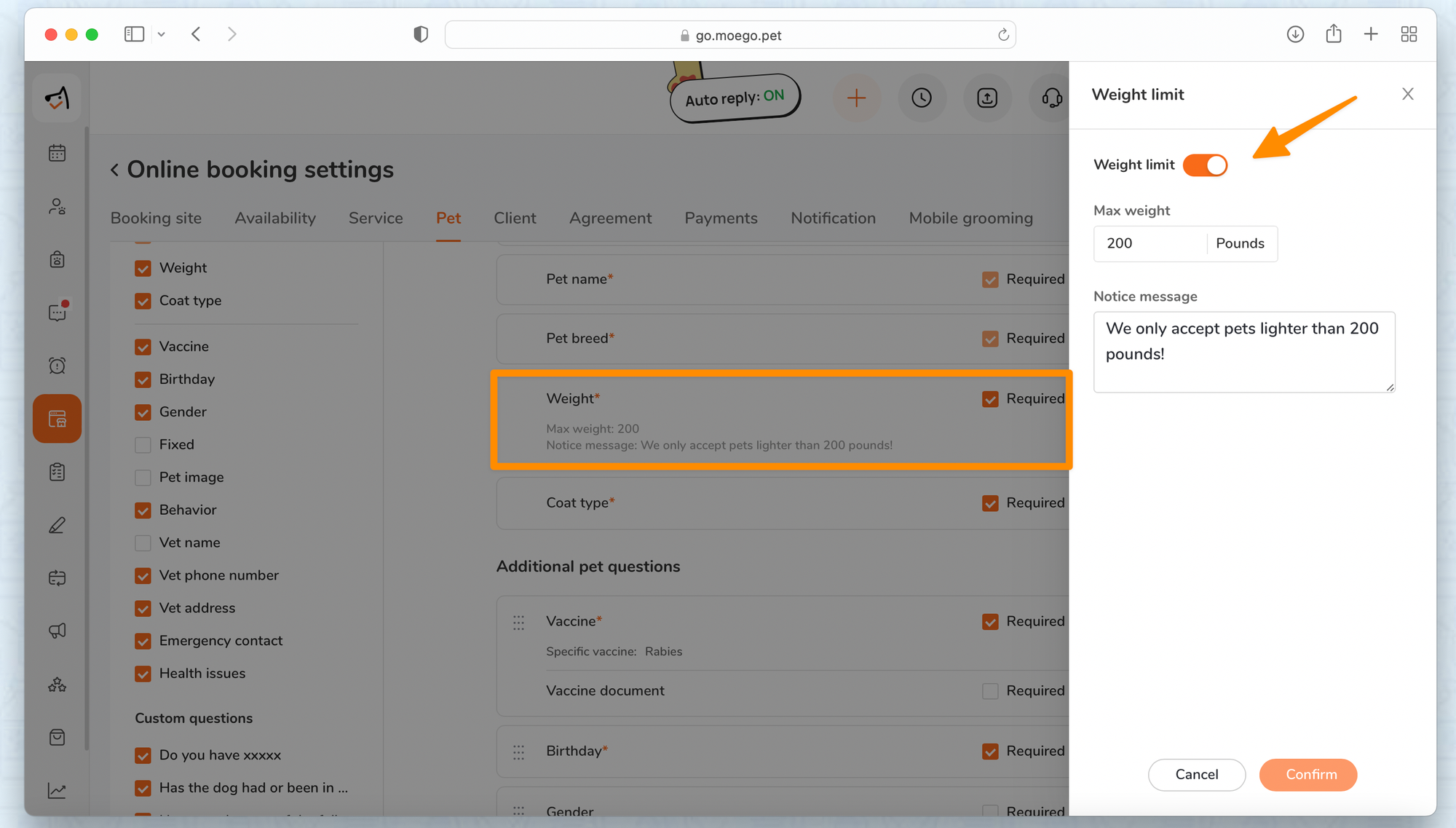Open Safari downloads icon

point(1295,34)
